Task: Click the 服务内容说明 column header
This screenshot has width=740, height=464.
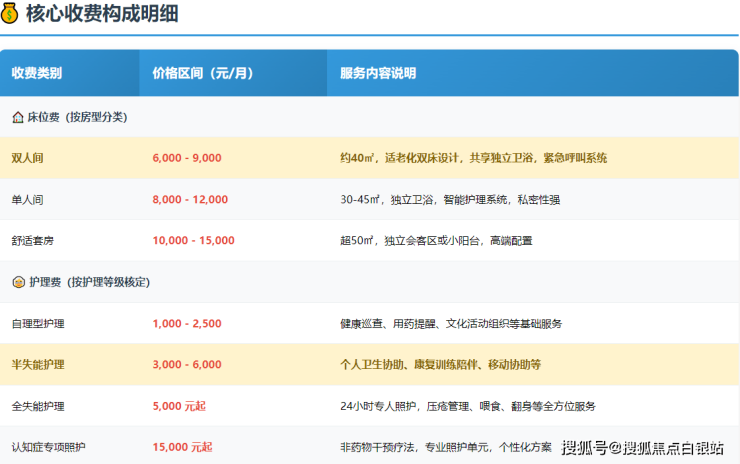Action: click(377, 73)
